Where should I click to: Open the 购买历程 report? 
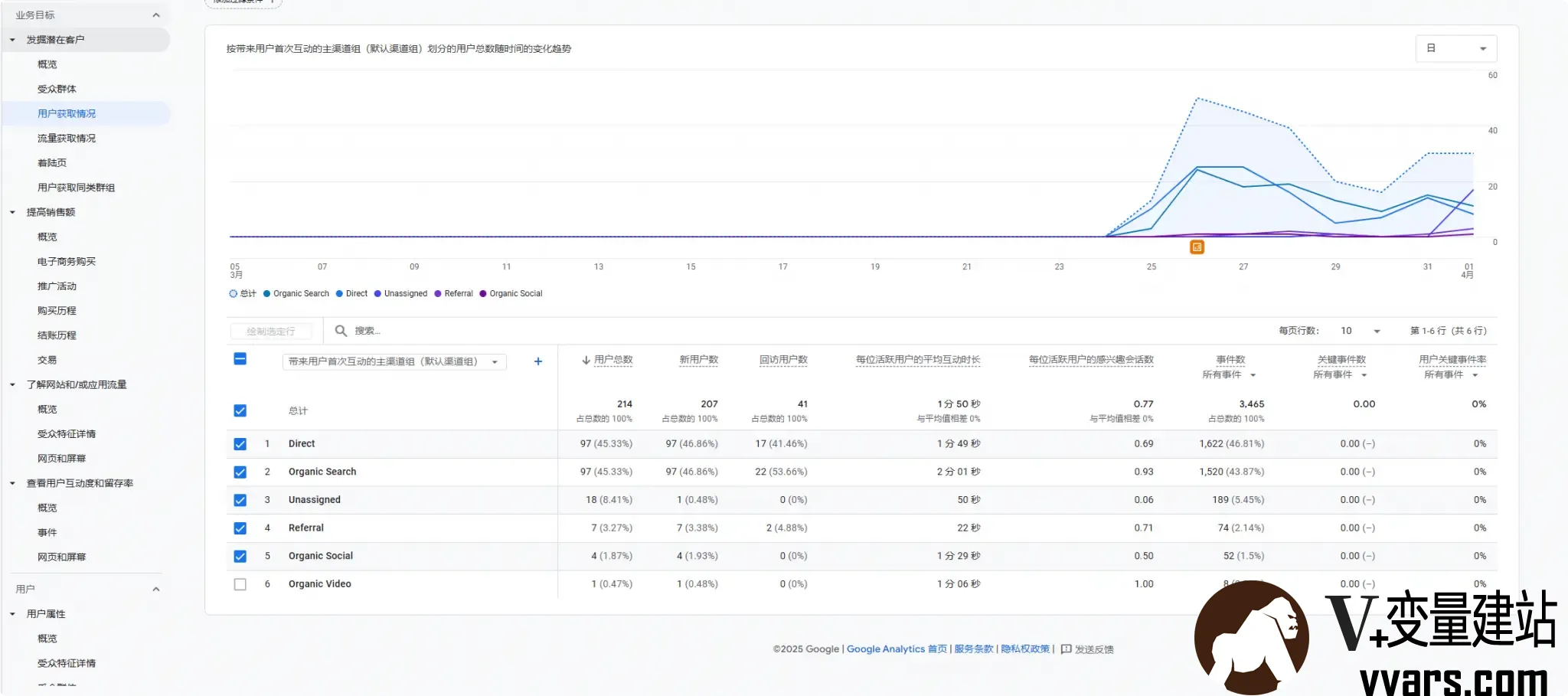(57, 311)
